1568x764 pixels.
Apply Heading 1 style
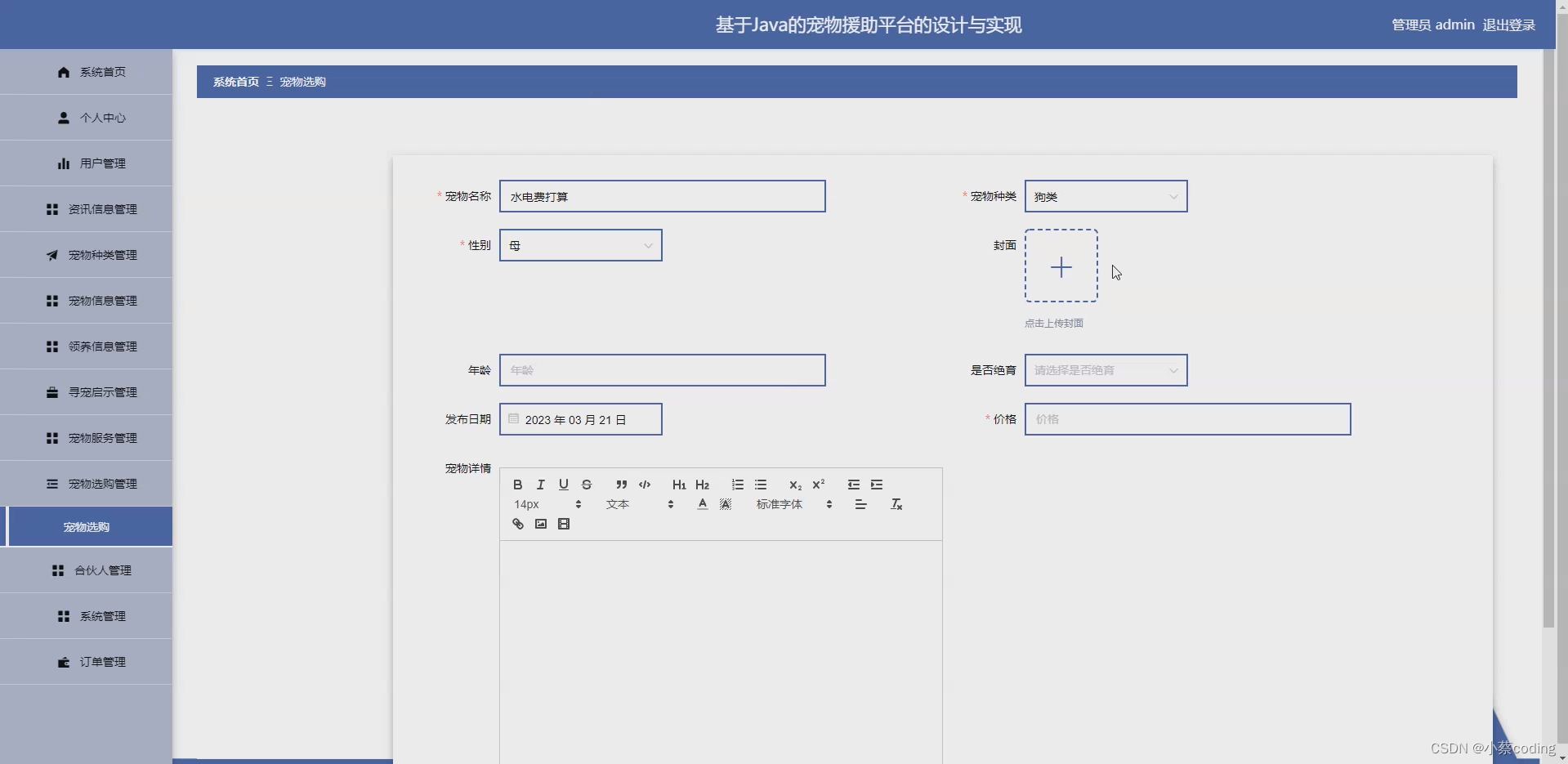click(x=679, y=485)
